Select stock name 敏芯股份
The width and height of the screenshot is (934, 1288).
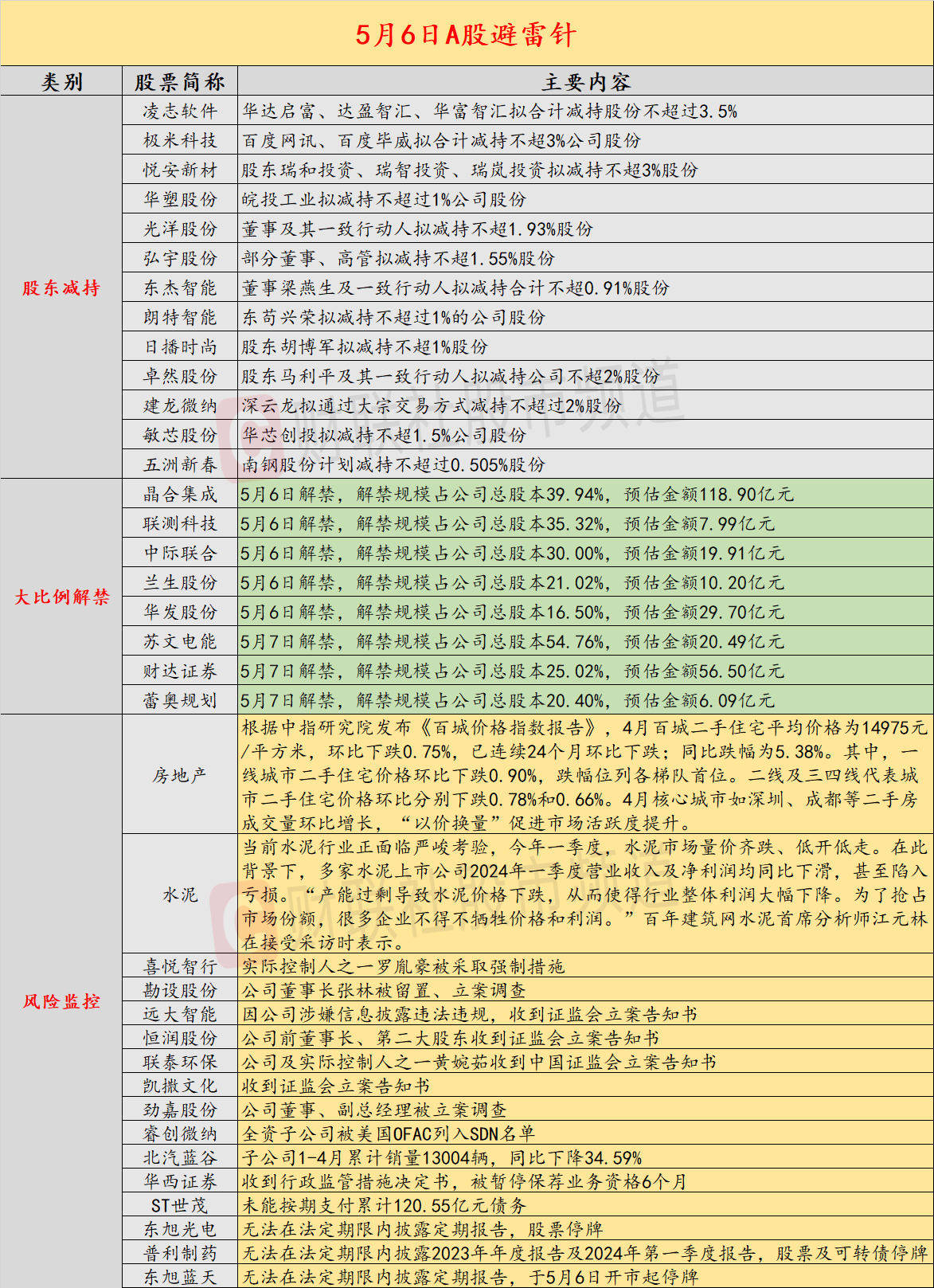point(180,436)
